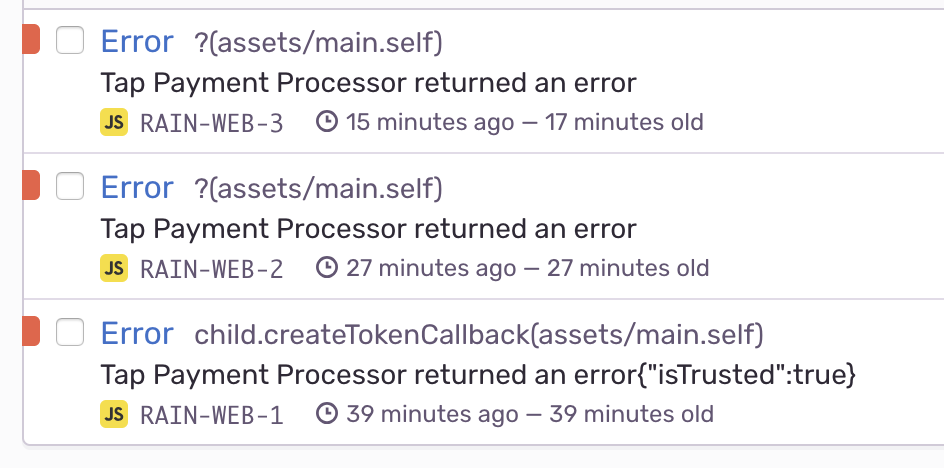Click the RAIN-WEB-1 short ID
The height and width of the screenshot is (468, 944).
coord(211,414)
